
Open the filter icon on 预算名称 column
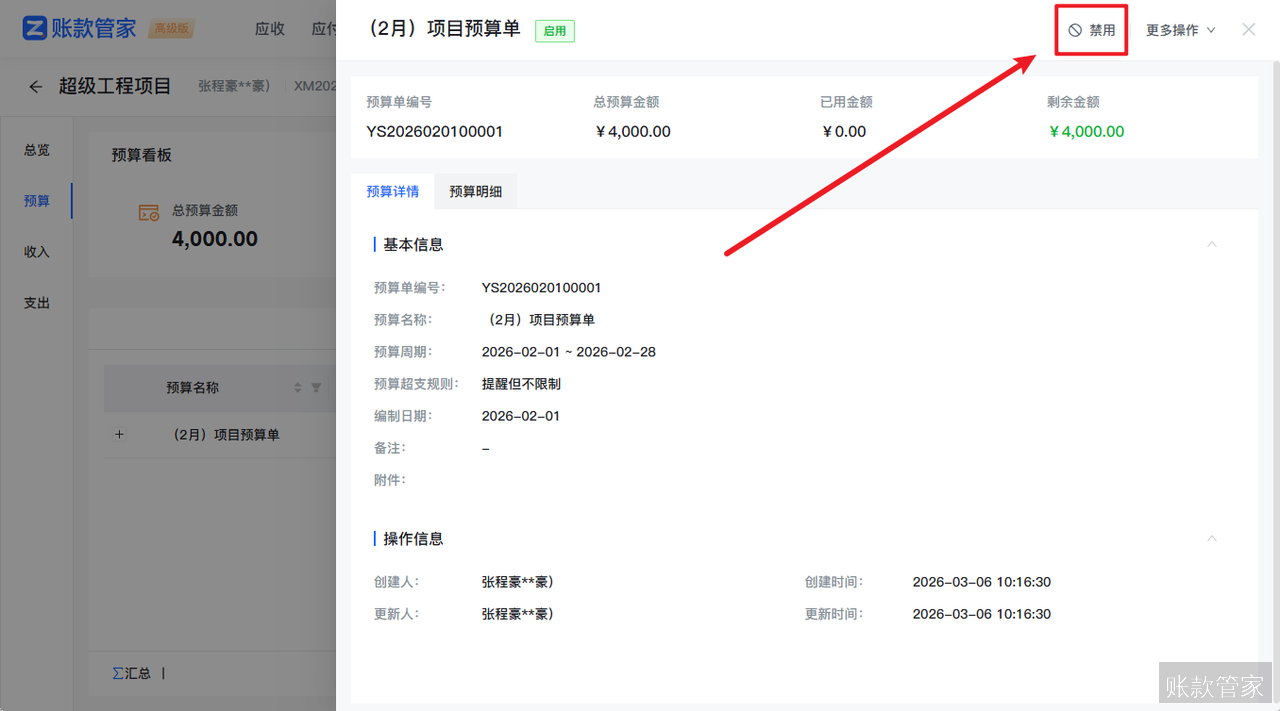[317, 388]
